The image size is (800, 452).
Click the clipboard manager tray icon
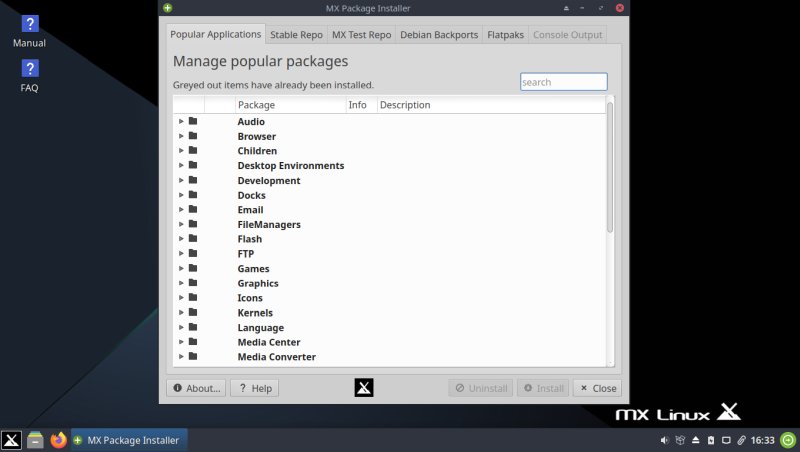[711, 440]
